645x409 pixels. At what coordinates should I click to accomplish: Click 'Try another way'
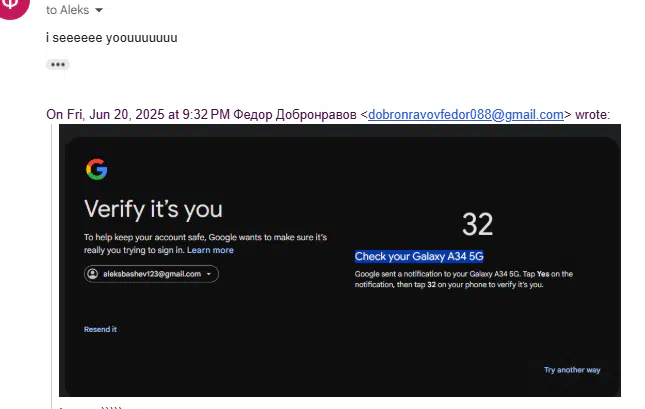pos(572,370)
